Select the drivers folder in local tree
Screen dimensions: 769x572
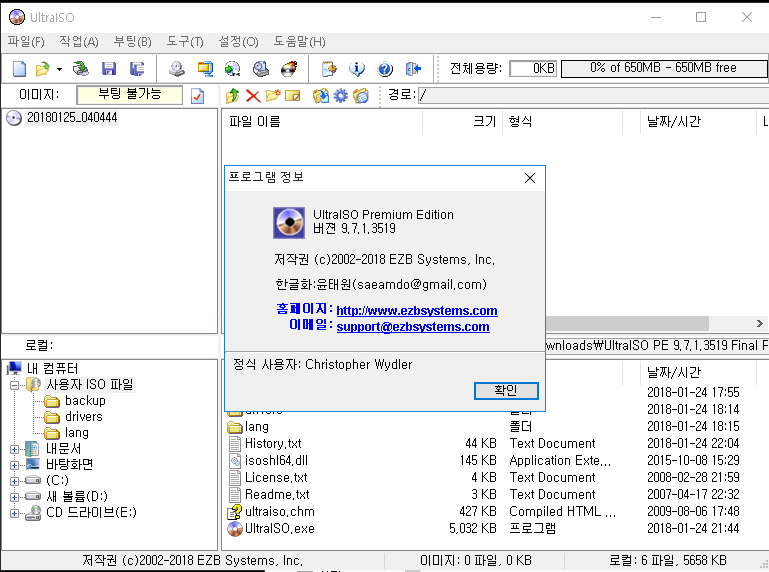[x=83, y=417]
